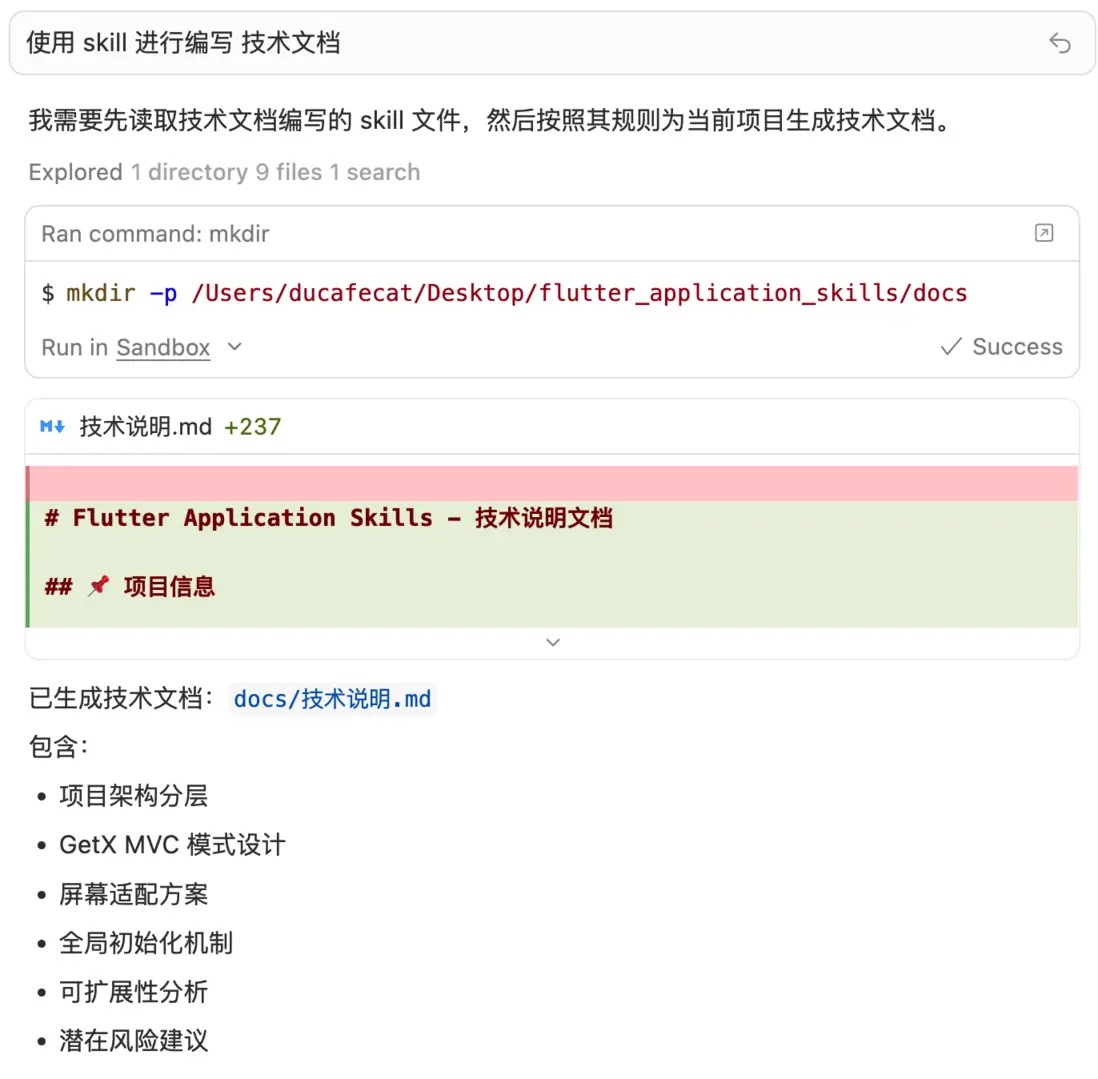
Task: Click the pin emoji in the 项目信息 heading
Action: tap(97, 586)
